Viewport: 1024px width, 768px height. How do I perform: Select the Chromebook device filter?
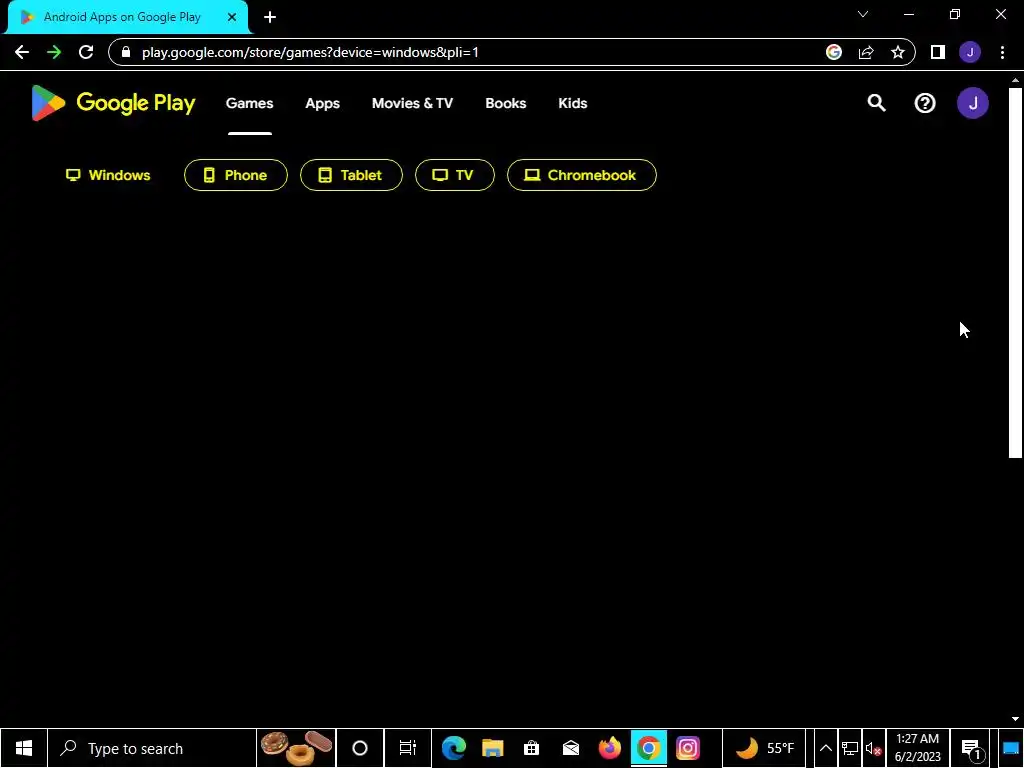[582, 175]
